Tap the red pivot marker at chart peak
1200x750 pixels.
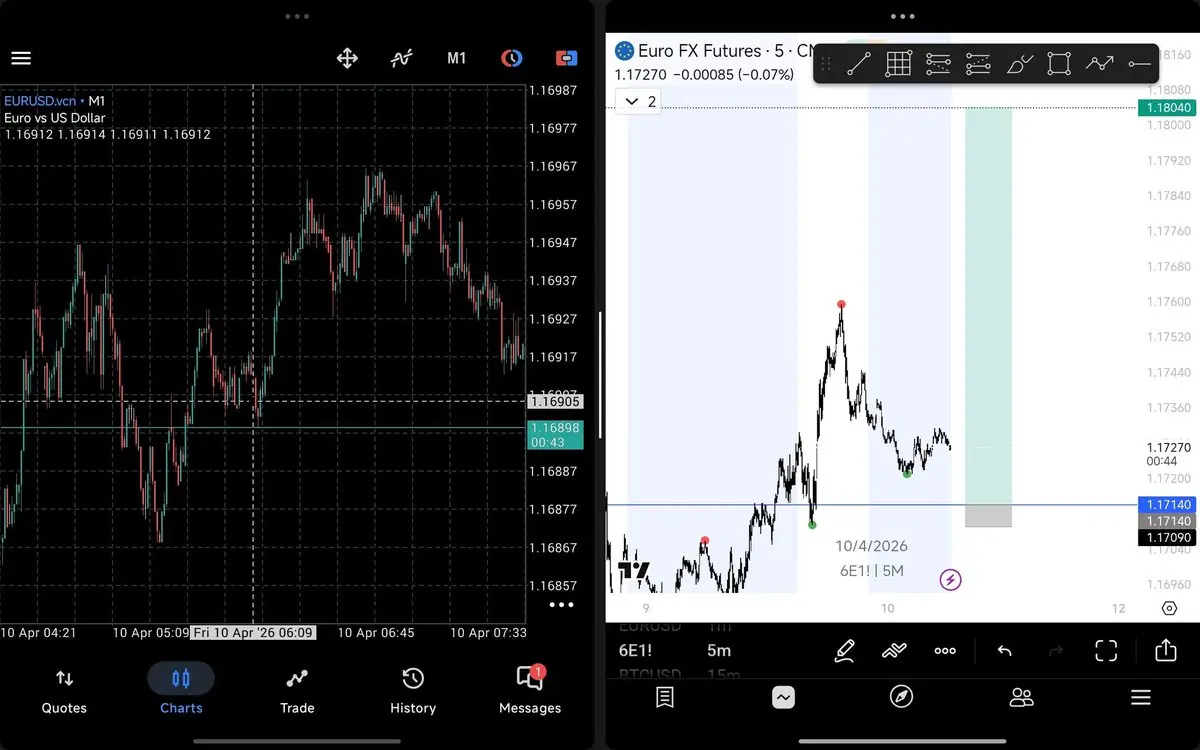(841, 303)
